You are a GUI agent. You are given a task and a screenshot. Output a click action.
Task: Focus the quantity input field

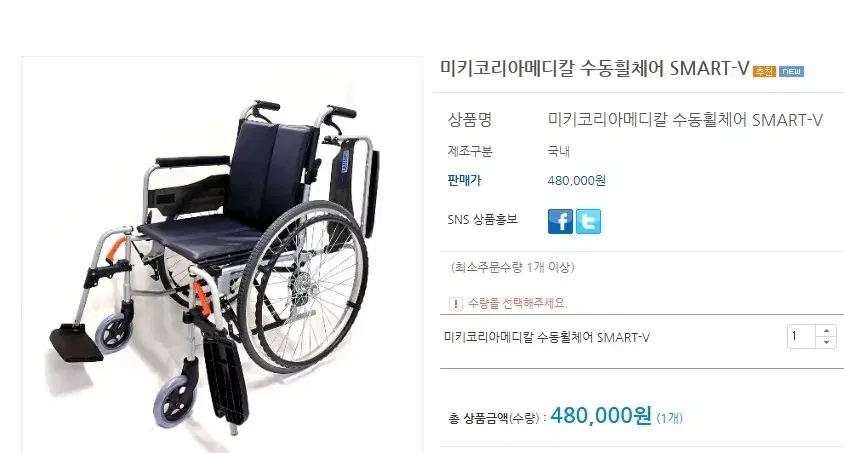point(801,337)
